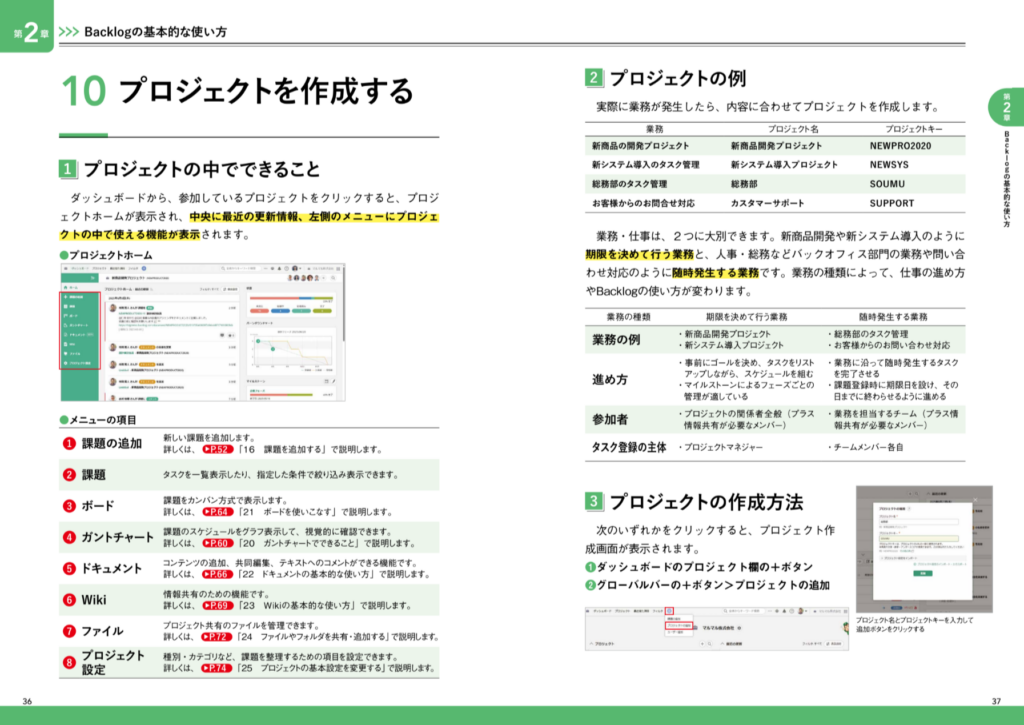Click the red number 4 marker beside ガントチャート
This screenshot has height=725, width=1024.
(x=70, y=536)
